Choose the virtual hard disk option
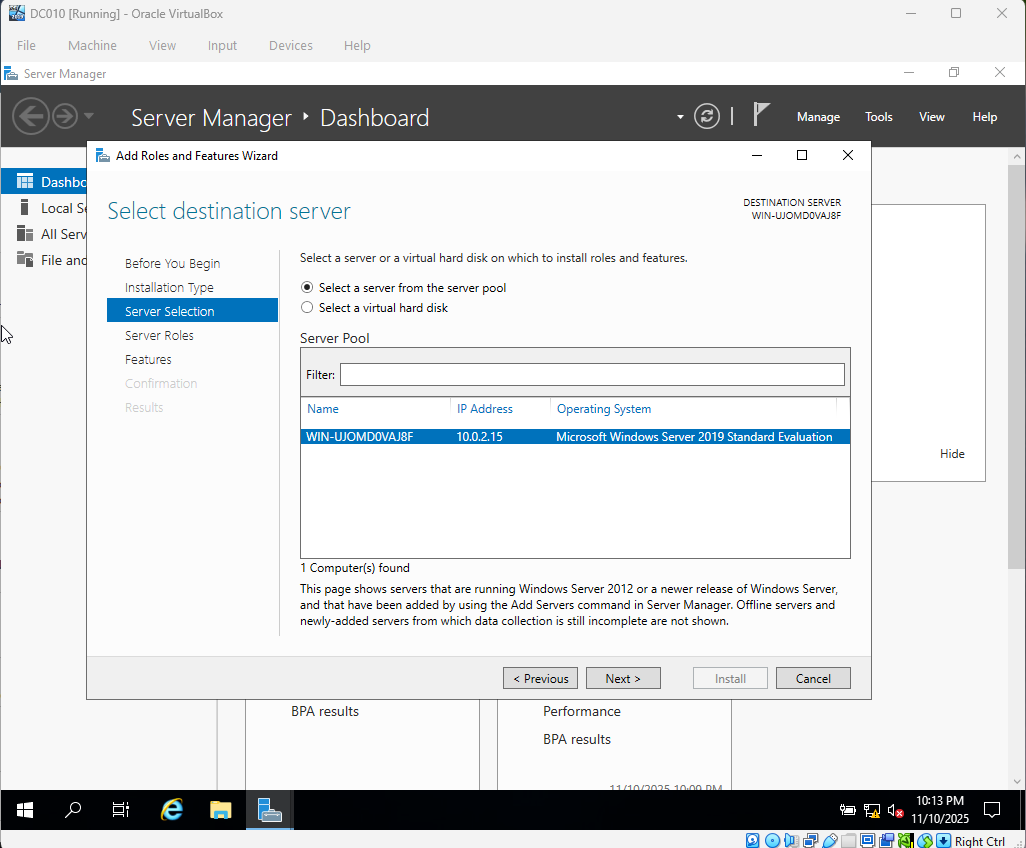The width and height of the screenshot is (1026, 848). (307, 307)
